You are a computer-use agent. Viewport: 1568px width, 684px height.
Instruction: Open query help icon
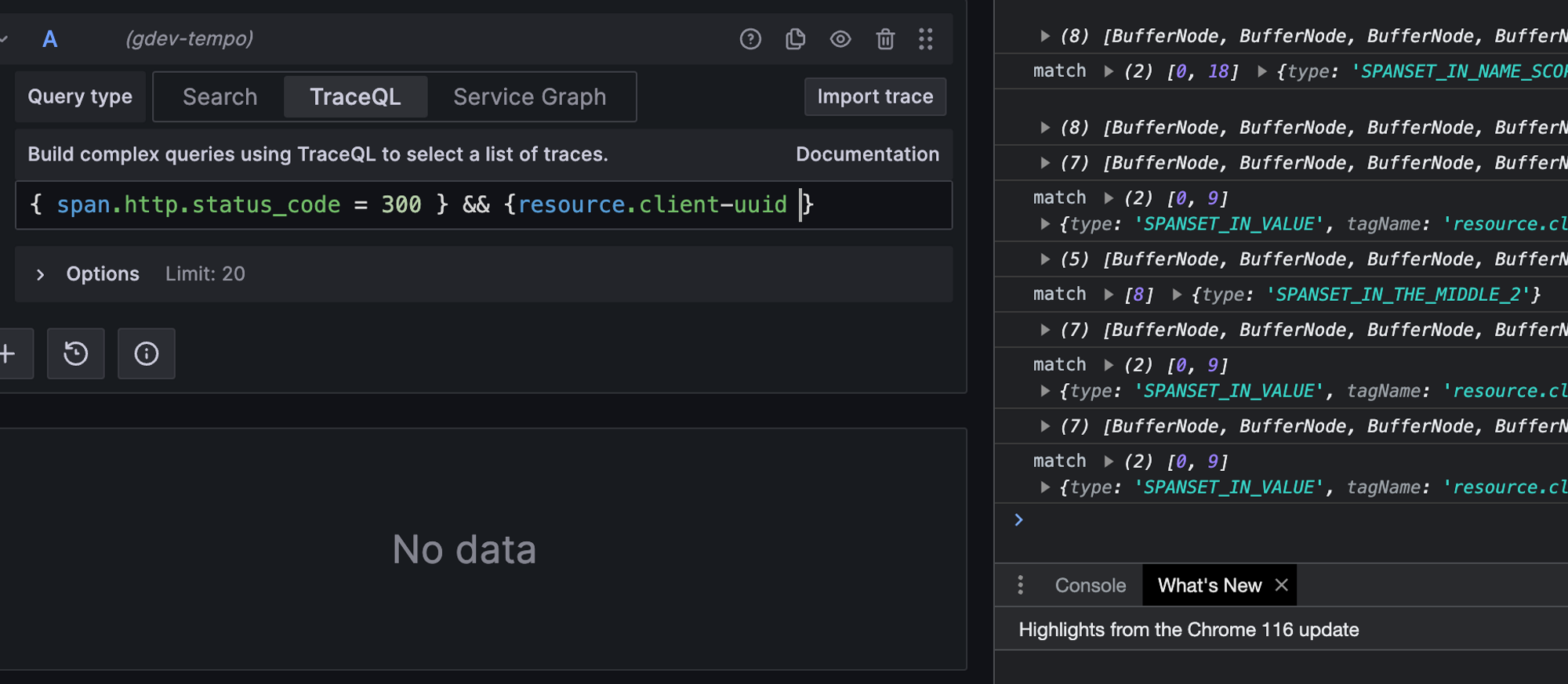[x=750, y=39]
